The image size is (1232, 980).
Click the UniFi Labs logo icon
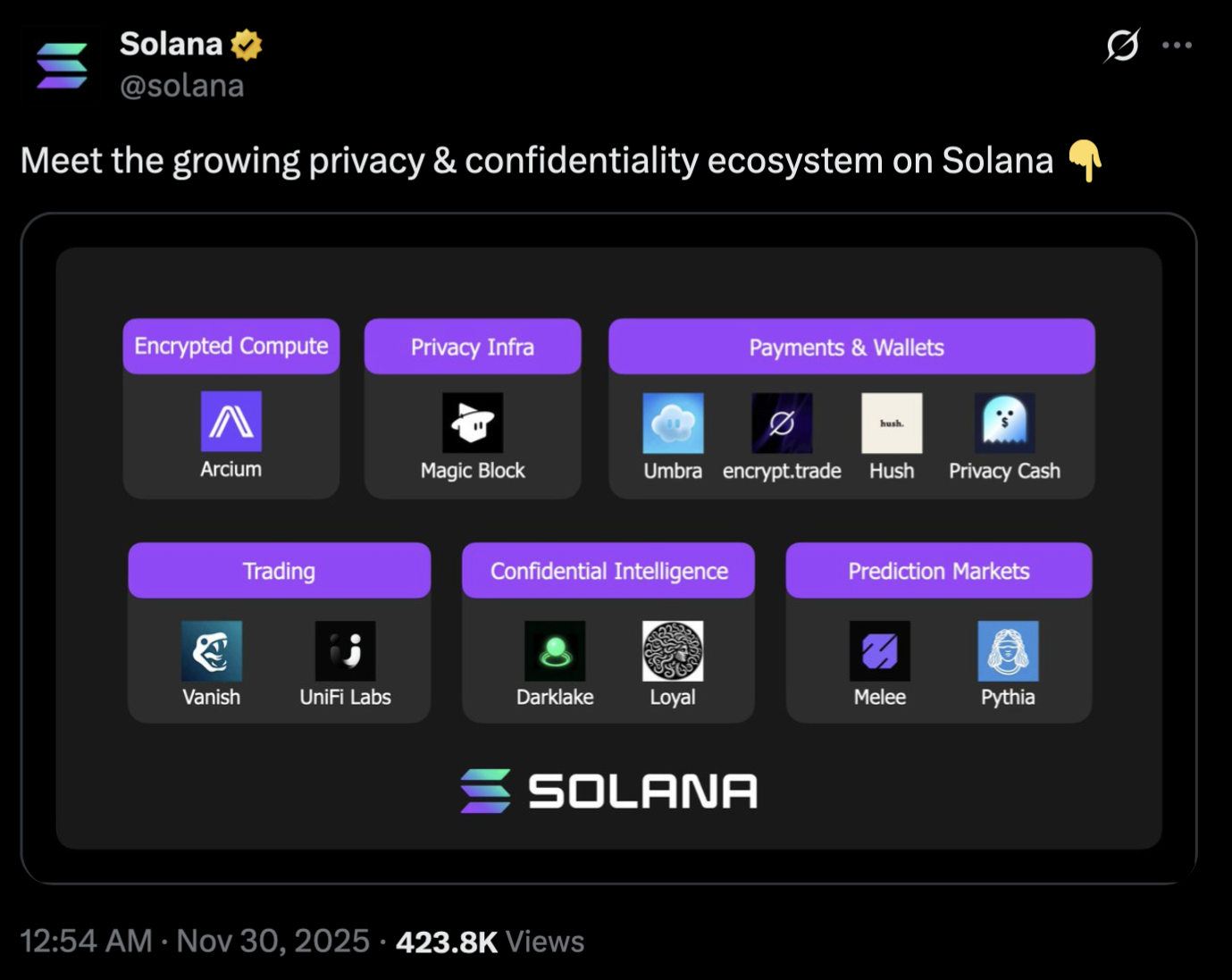pos(345,651)
